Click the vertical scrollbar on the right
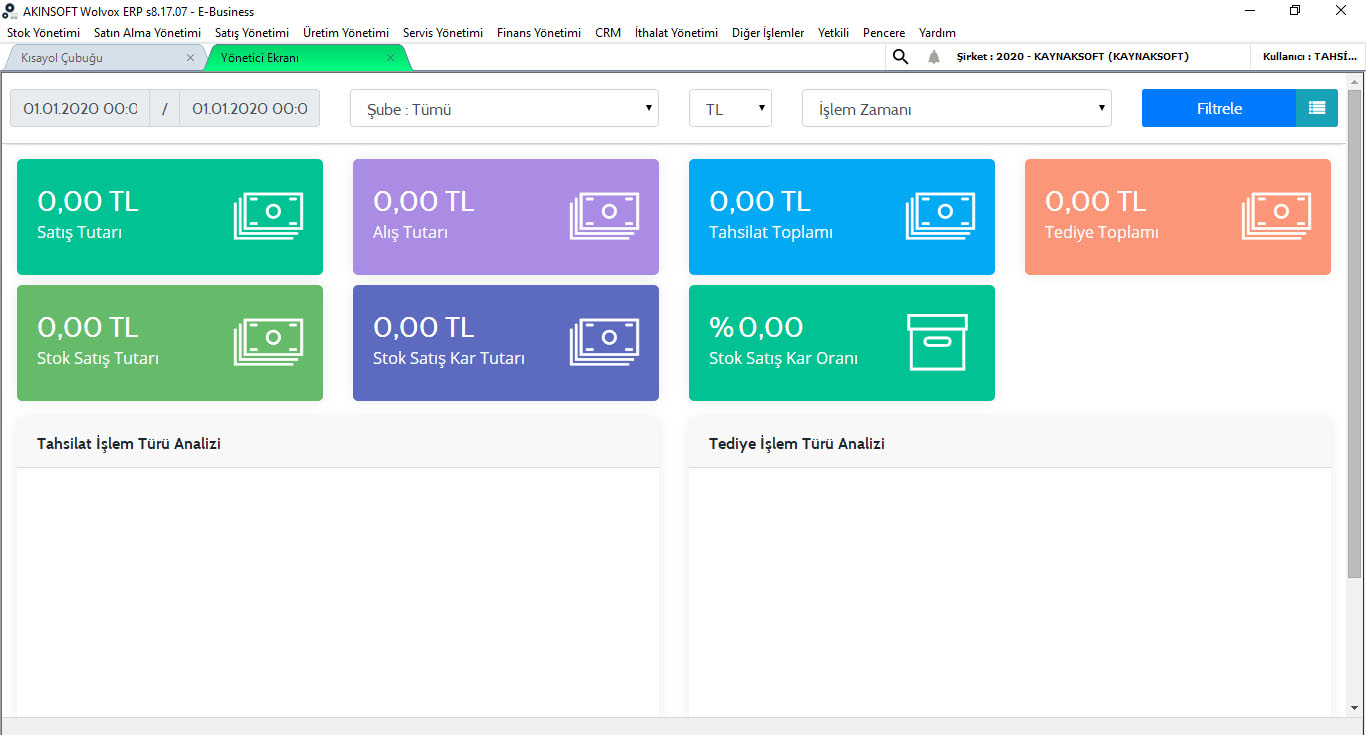Screen dimensions: 1366x735 click(1355, 330)
